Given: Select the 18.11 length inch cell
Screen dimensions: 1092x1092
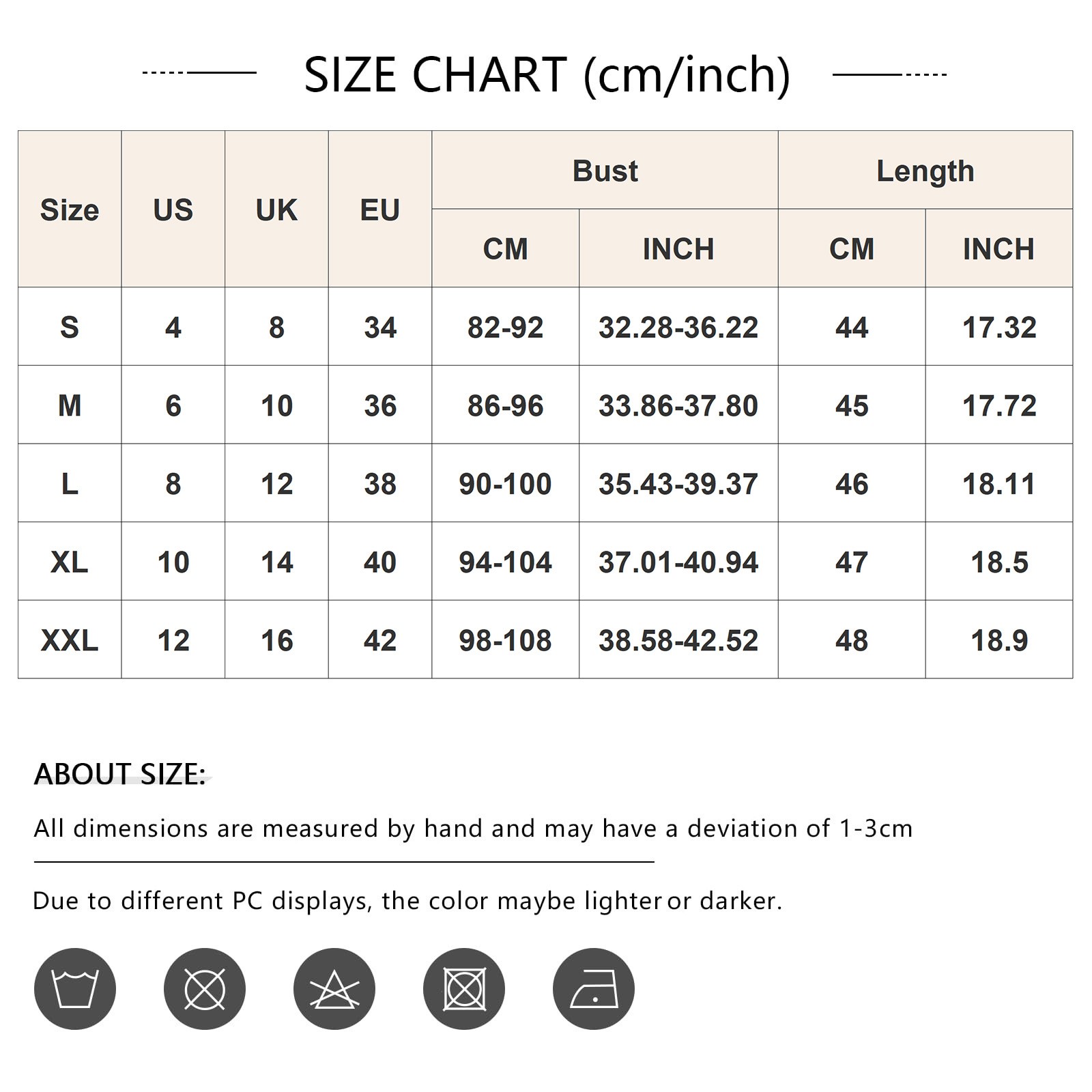Looking at the screenshot, I should (x=999, y=484).
